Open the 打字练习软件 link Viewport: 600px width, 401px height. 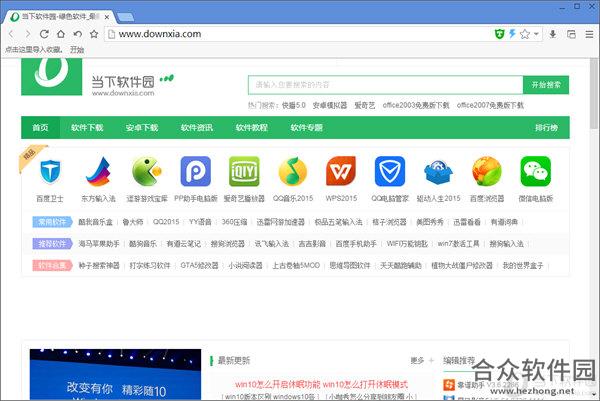coord(150,265)
